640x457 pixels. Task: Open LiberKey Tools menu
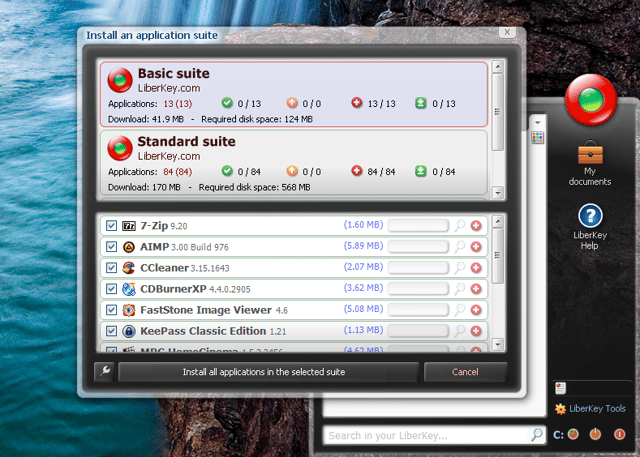coord(590,408)
